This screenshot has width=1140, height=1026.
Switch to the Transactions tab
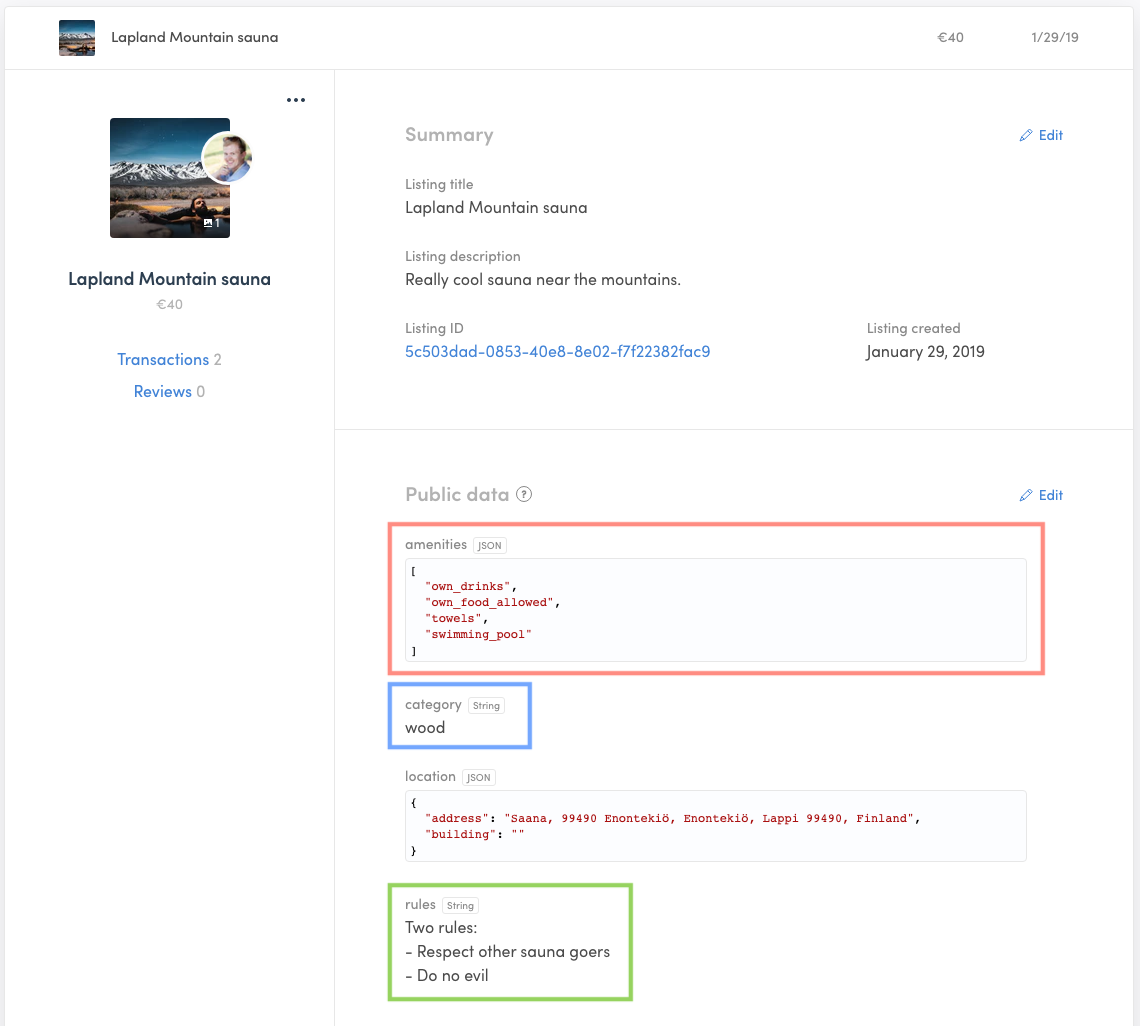(x=163, y=359)
